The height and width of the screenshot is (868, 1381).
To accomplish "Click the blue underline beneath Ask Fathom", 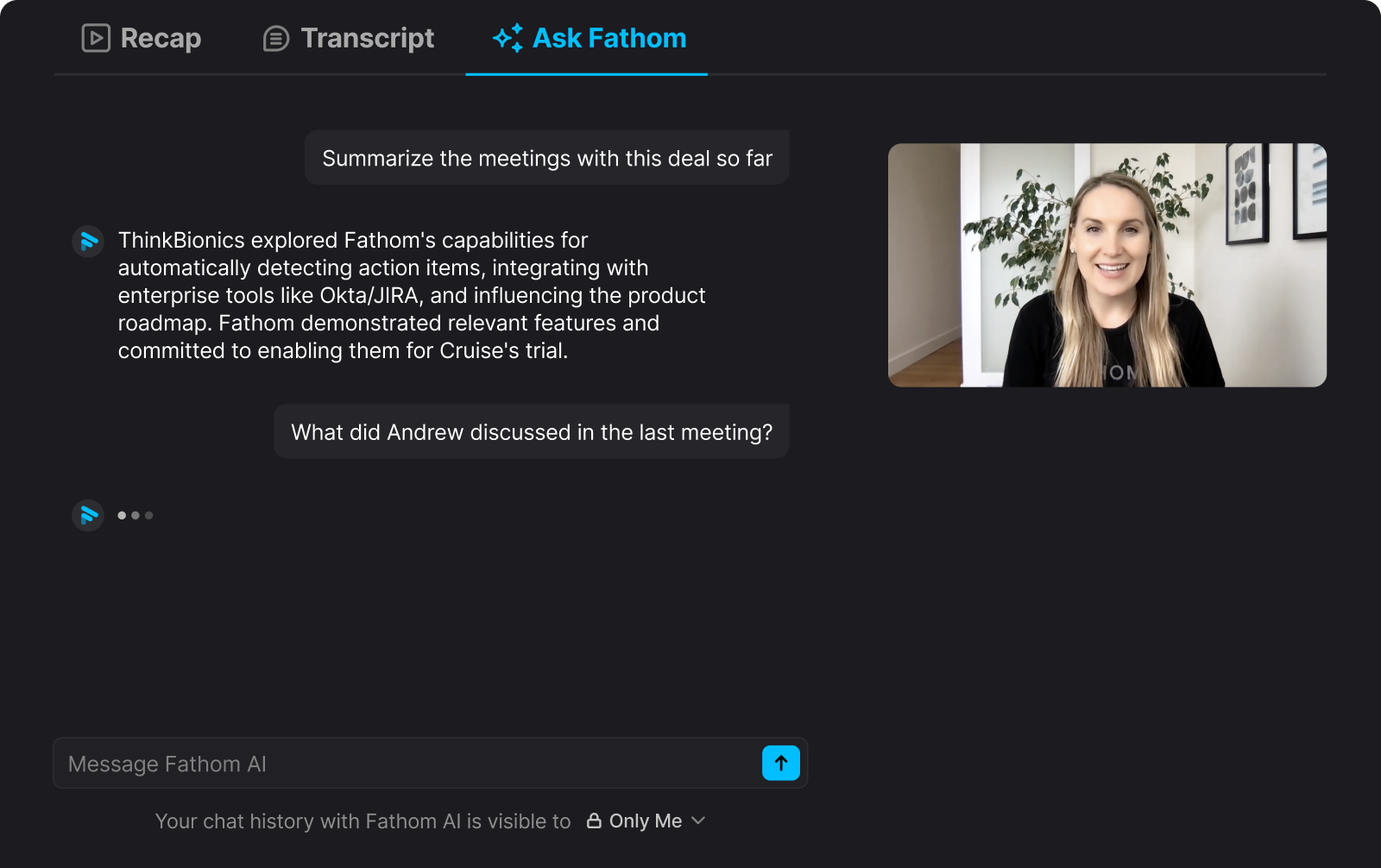I will click(x=586, y=74).
